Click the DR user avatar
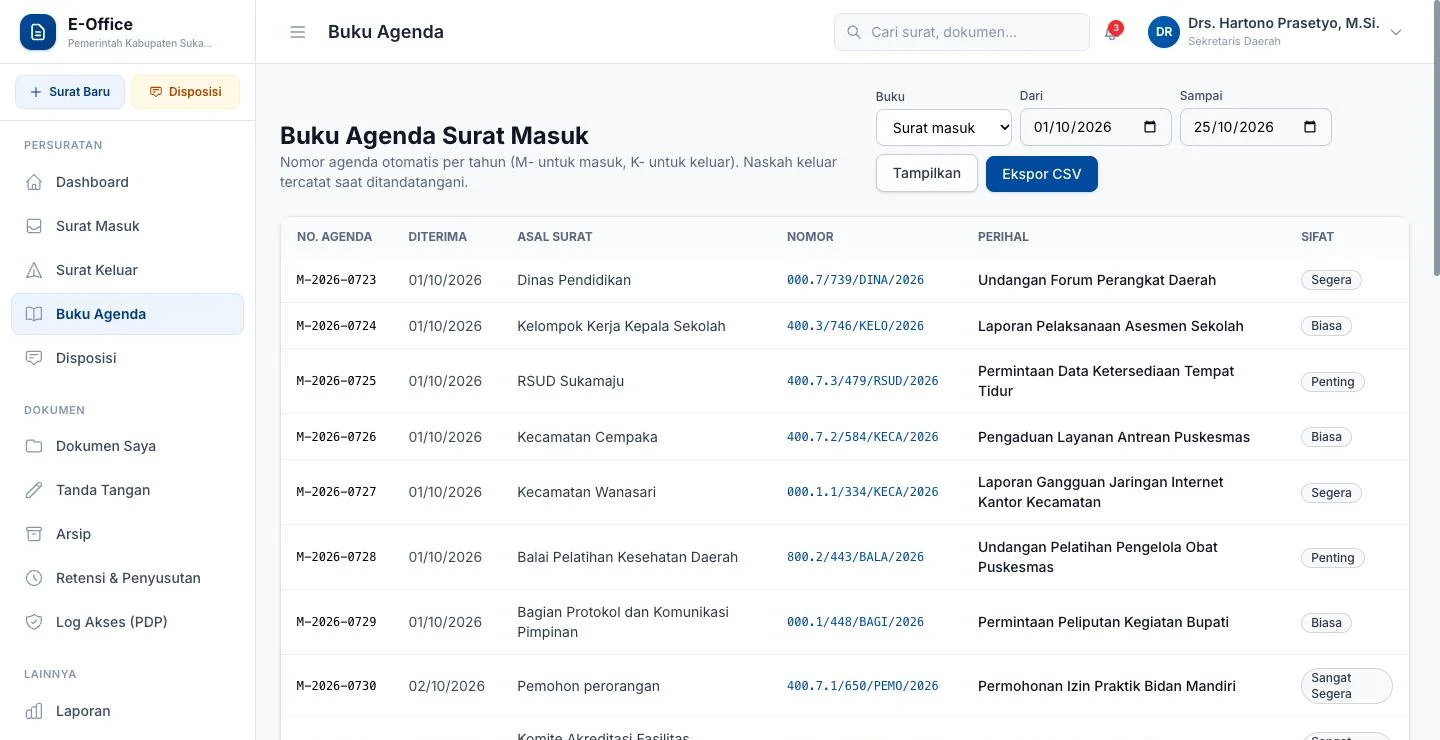This screenshot has height=740, width=1440. (1164, 32)
